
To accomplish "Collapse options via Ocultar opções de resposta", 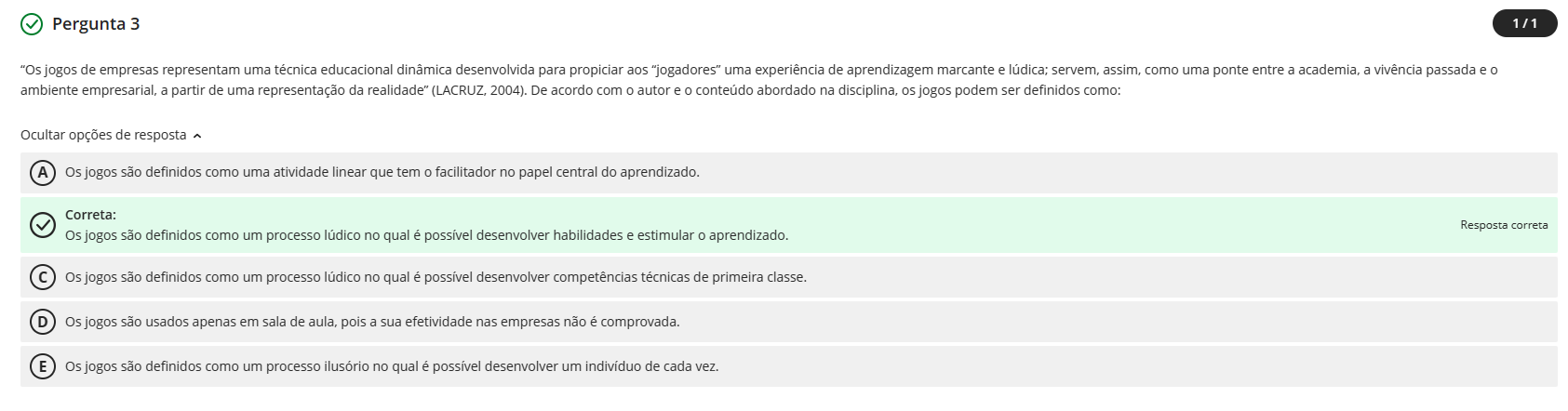I will (103, 135).
